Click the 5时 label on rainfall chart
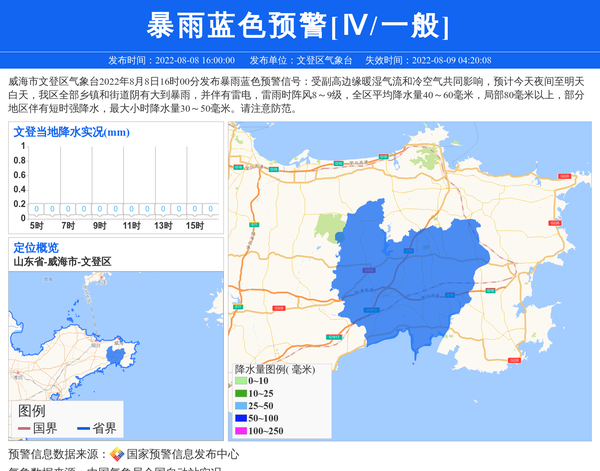 36,226
